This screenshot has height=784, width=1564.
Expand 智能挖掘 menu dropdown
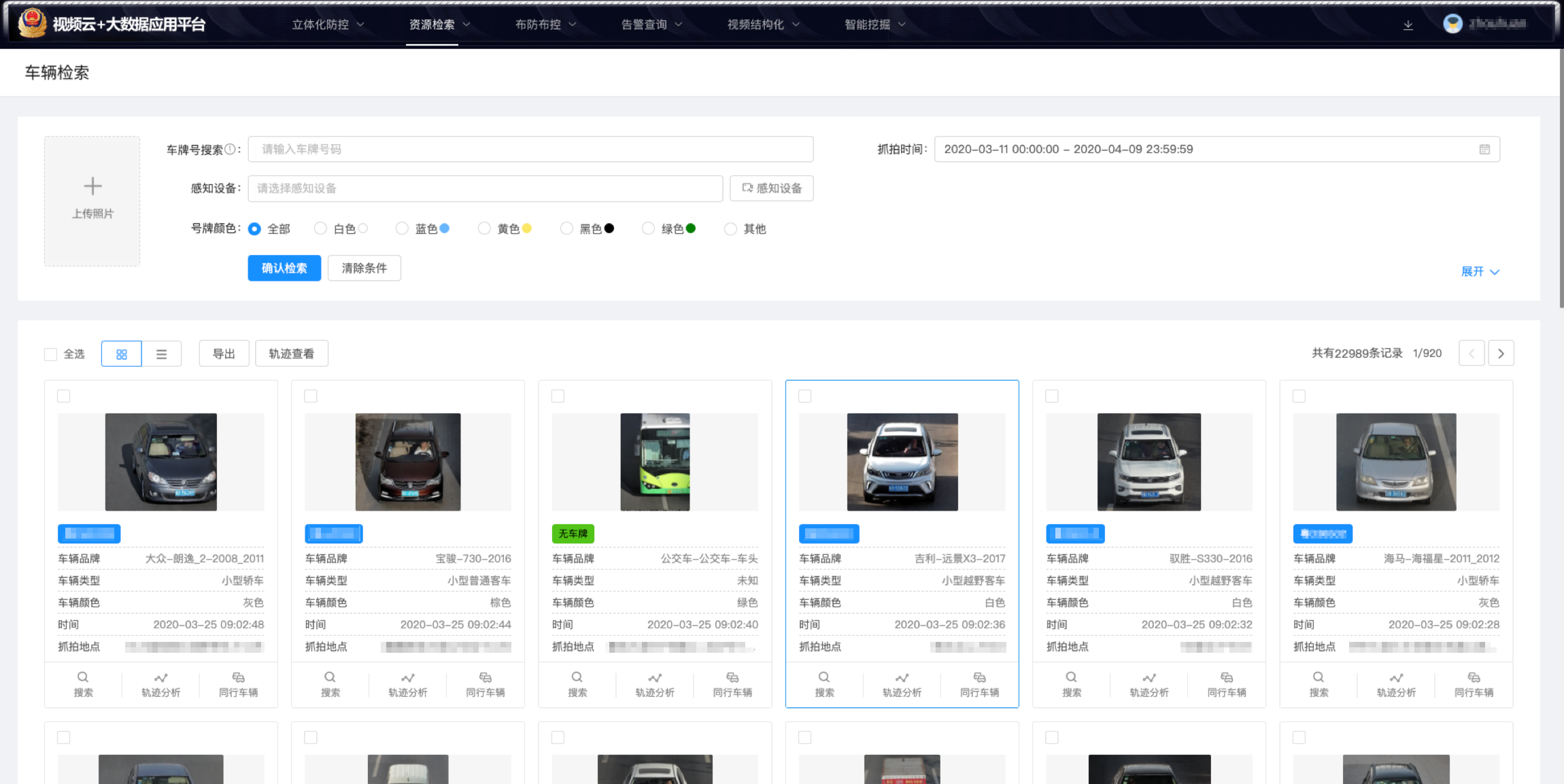click(x=874, y=24)
